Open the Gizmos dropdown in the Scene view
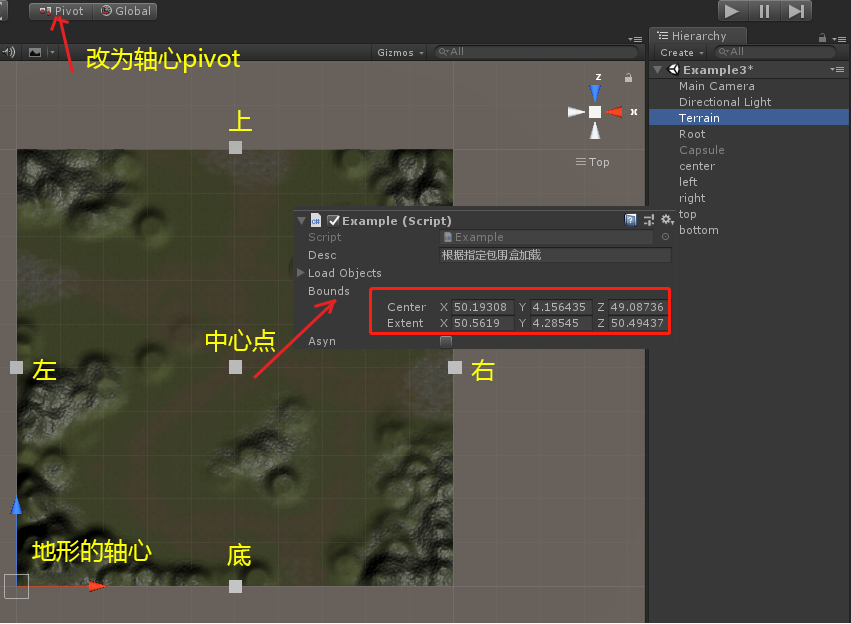The height and width of the screenshot is (624, 851). [x=399, y=53]
